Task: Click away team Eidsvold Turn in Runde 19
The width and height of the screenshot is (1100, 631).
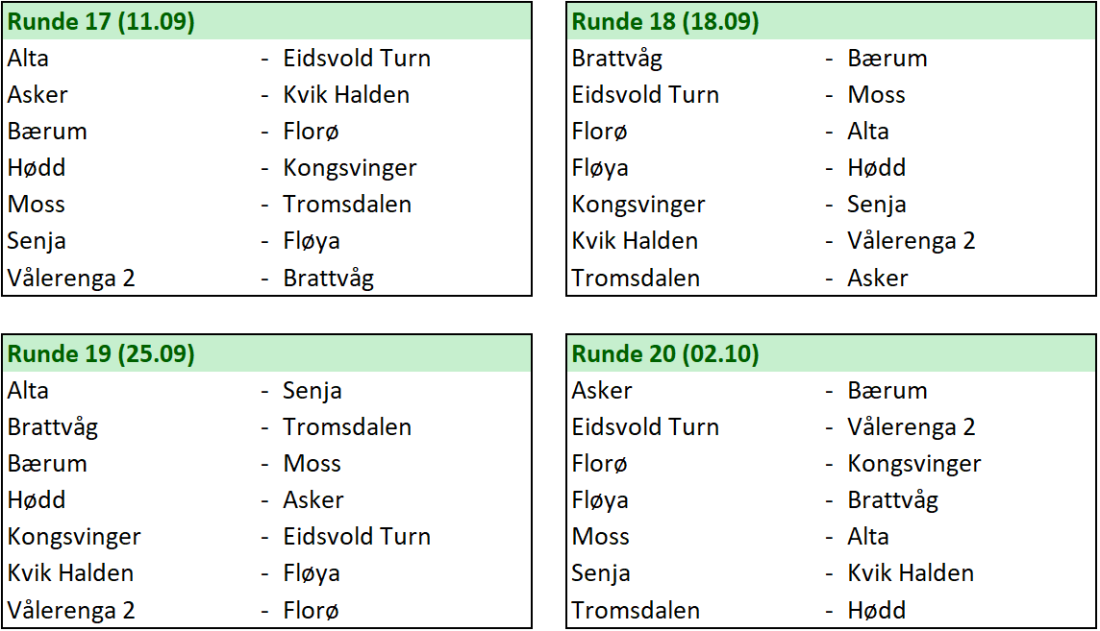Action: (x=357, y=536)
